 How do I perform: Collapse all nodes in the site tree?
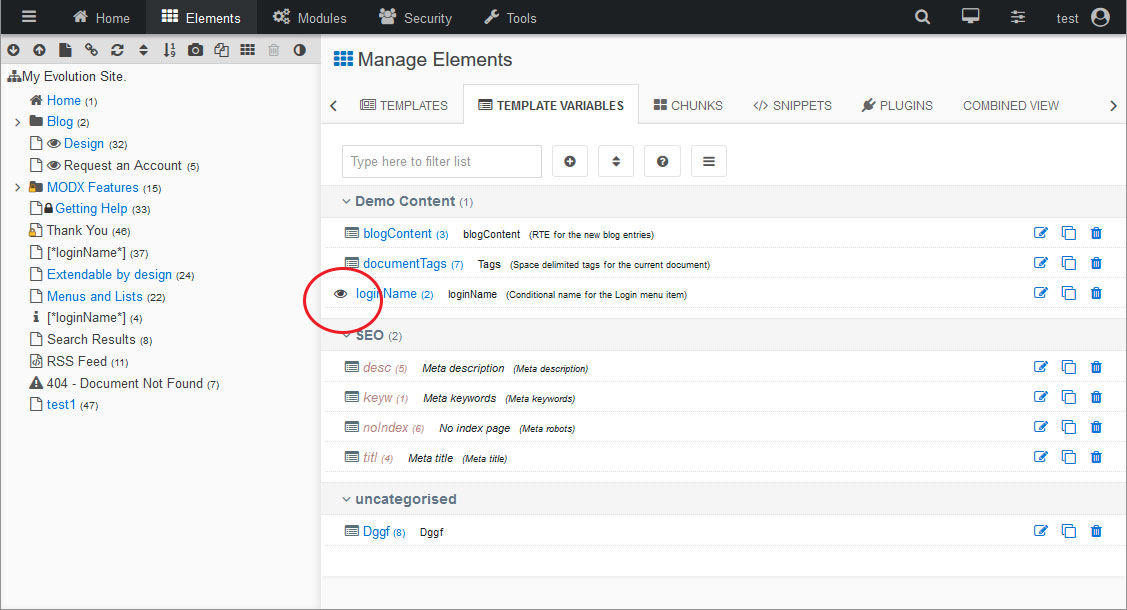click(39, 49)
